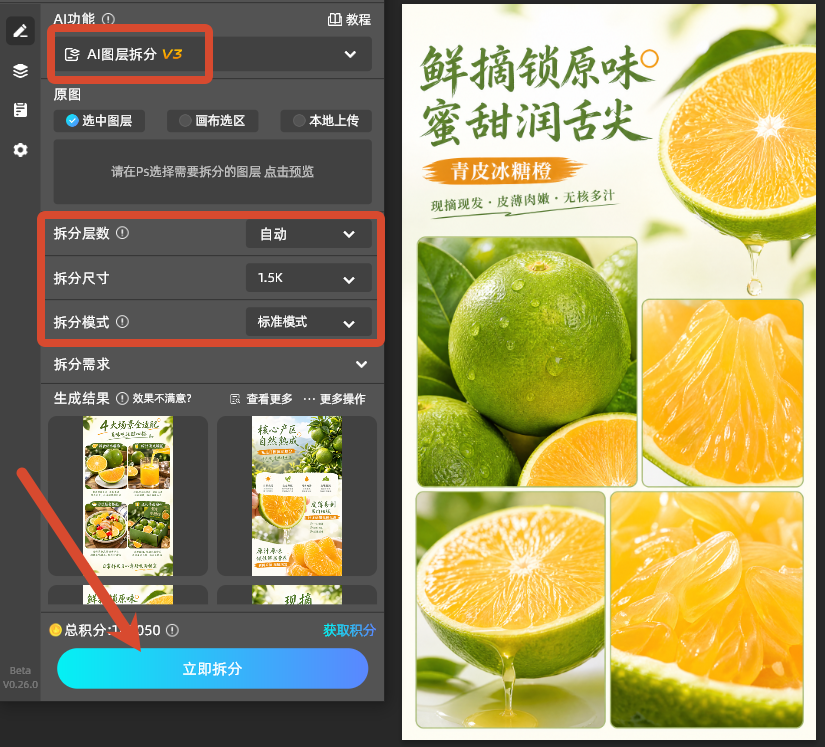Open the 4大场景 result thumbnail
This screenshot has height=747, width=825.
(x=128, y=496)
